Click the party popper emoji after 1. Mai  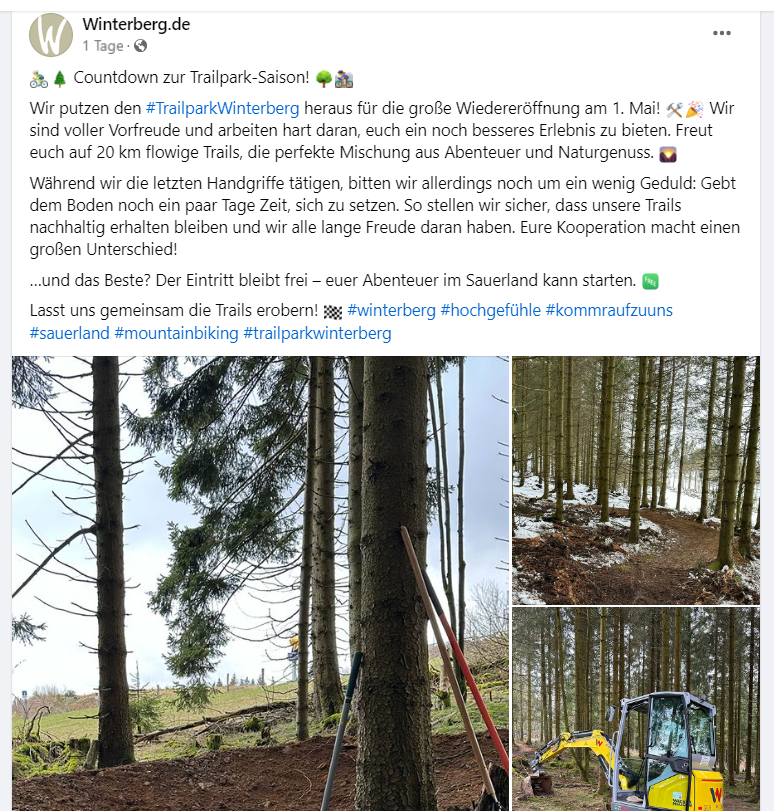pos(694,109)
